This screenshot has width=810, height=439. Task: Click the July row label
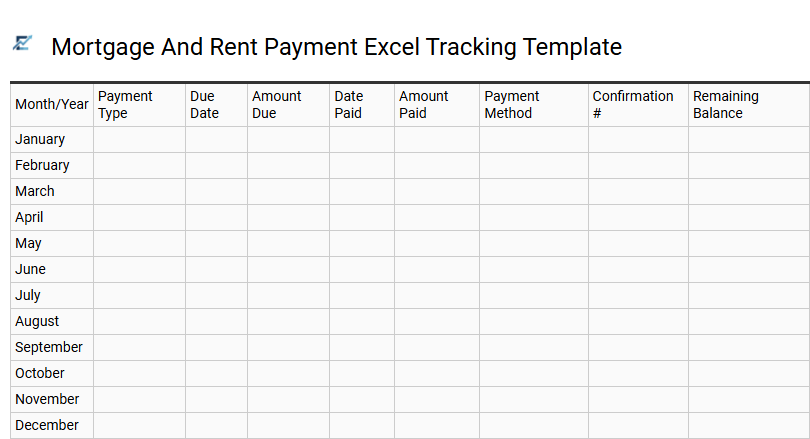pos(27,295)
